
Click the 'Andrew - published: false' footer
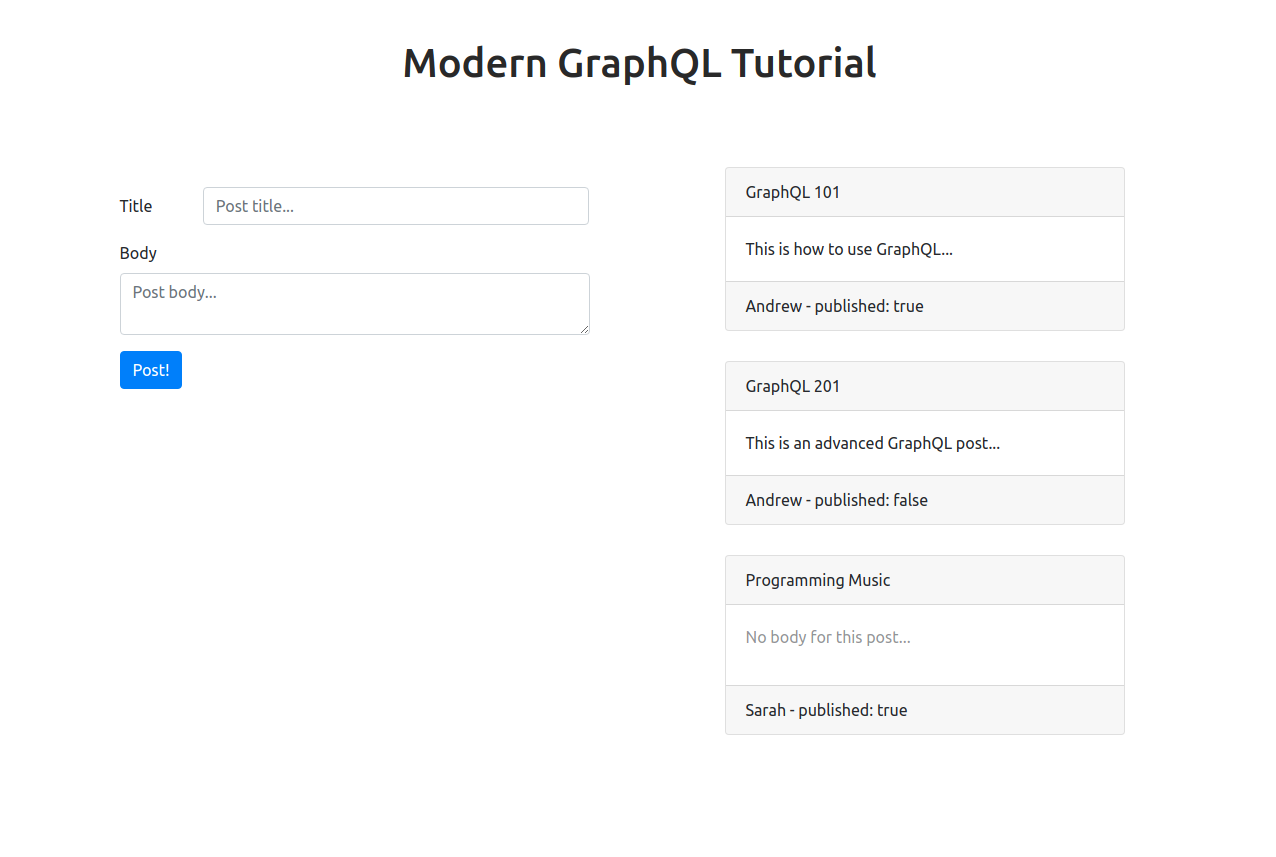925,500
